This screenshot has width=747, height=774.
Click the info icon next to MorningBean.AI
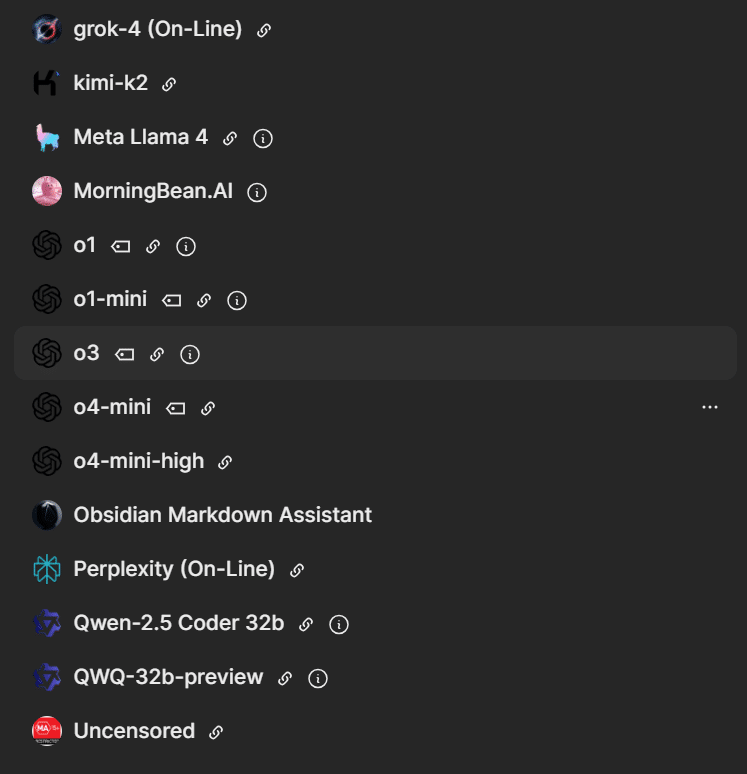click(x=257, y=192)
